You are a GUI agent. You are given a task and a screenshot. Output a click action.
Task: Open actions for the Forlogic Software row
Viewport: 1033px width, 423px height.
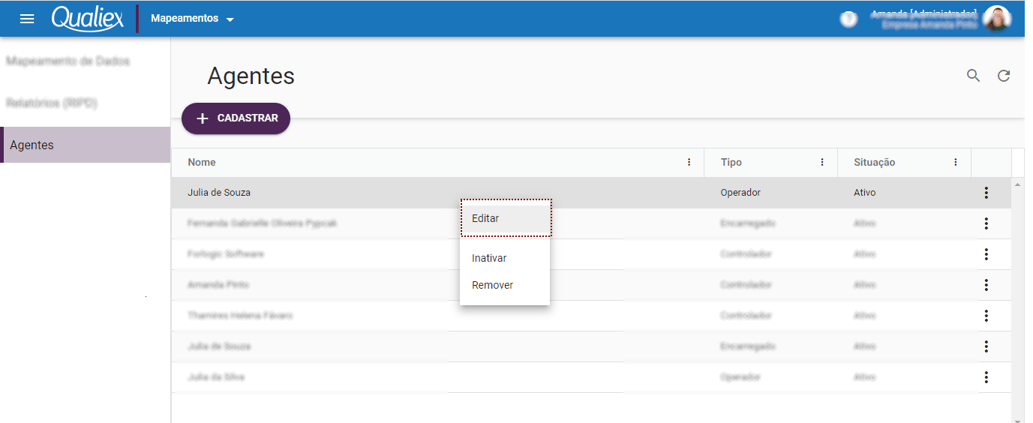pos(986,254)
